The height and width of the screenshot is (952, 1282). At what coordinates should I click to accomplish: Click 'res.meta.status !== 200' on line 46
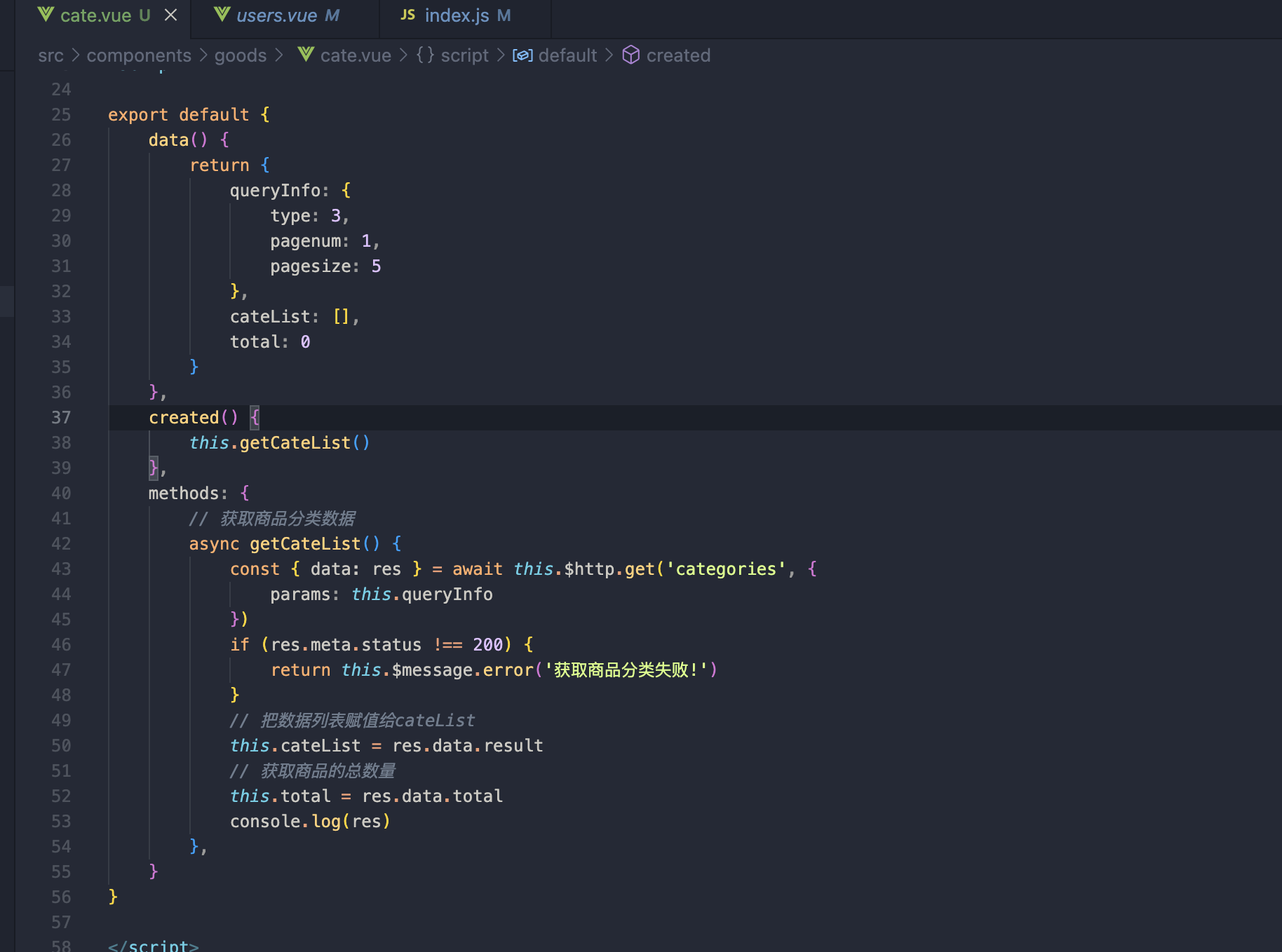click(387, 645)
